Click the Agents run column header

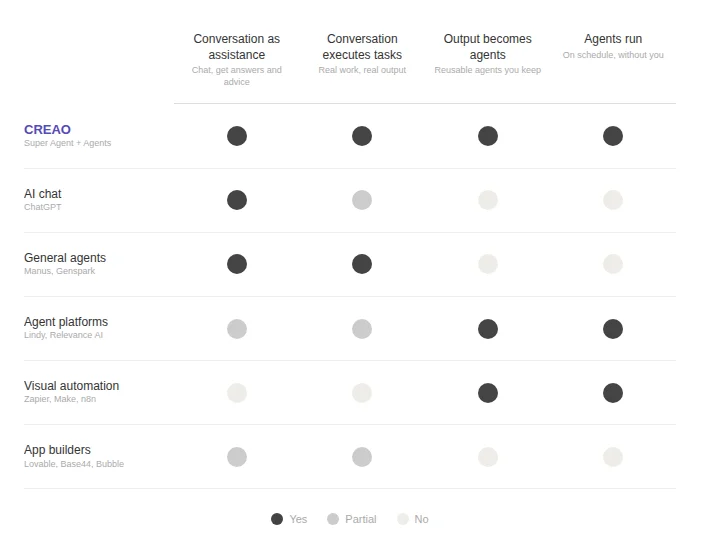pyautogui.click(x=613, y=39)
